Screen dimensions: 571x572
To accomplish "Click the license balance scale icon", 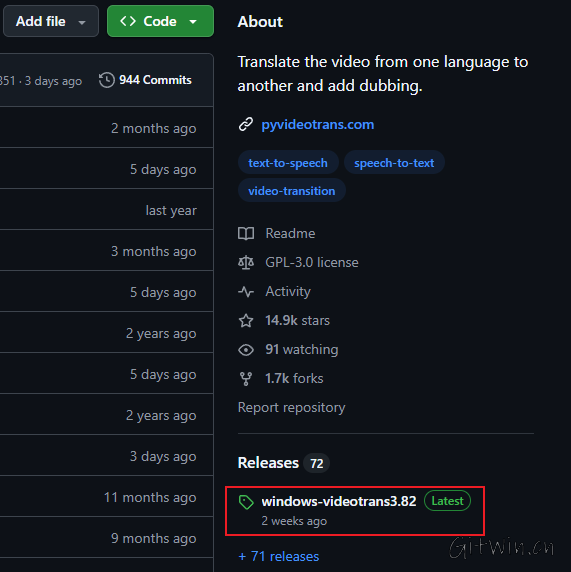I will (x=246, y=262).
